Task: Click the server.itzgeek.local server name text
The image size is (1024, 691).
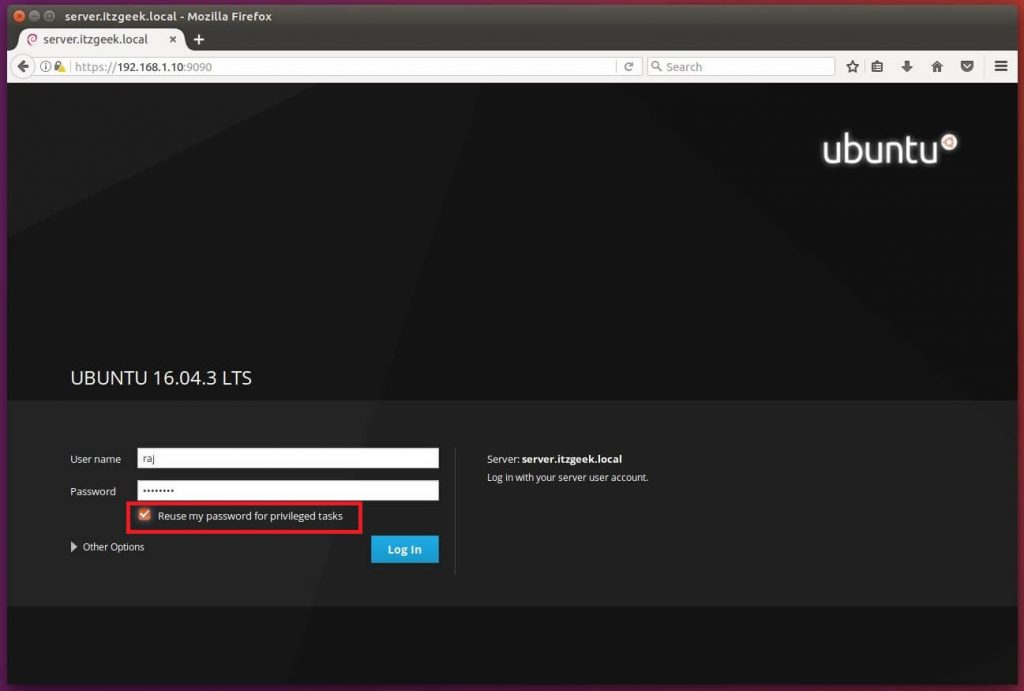Action: 571,459
